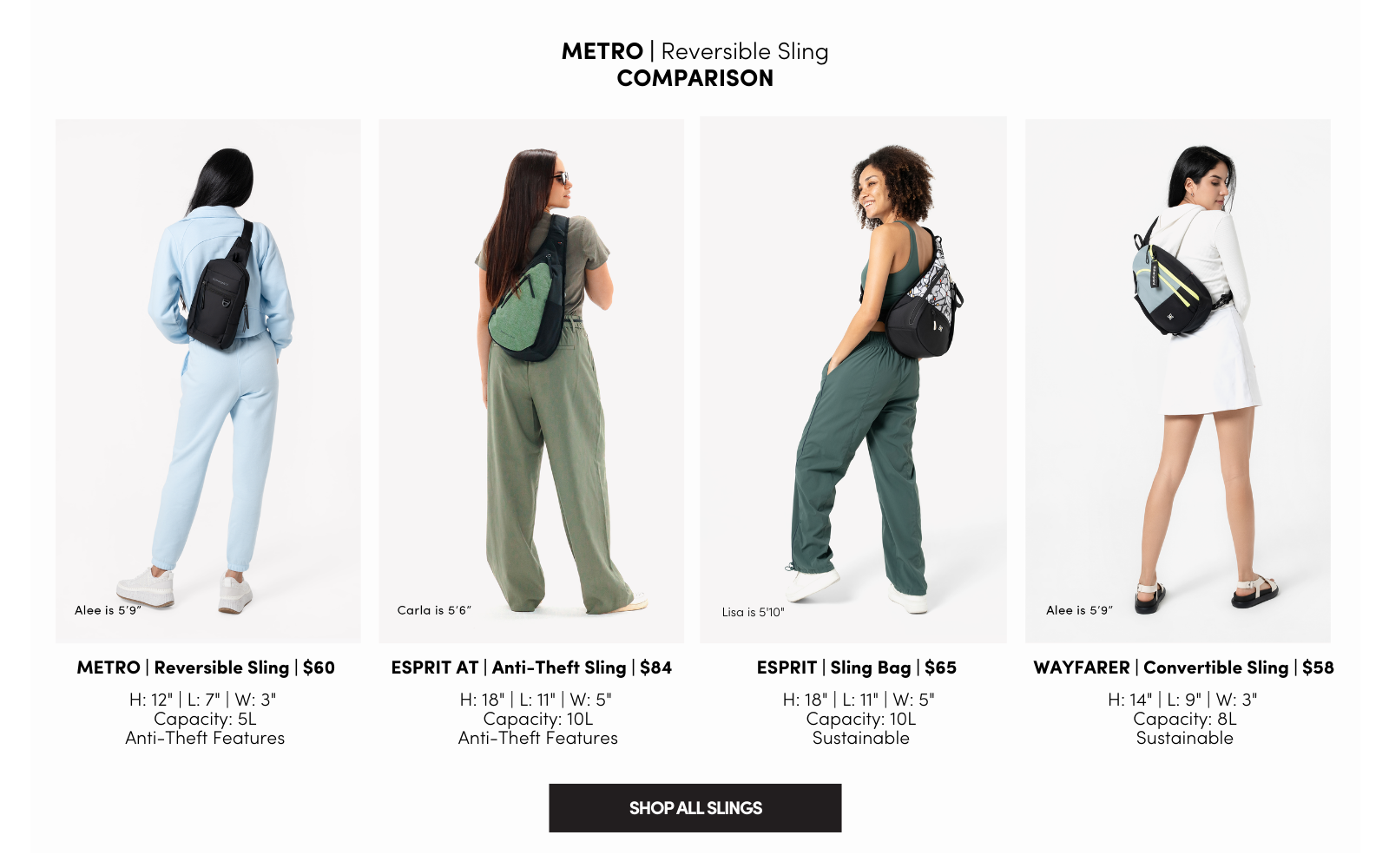Click the 'Carla is 5'6"' caption

coord(434,610)
